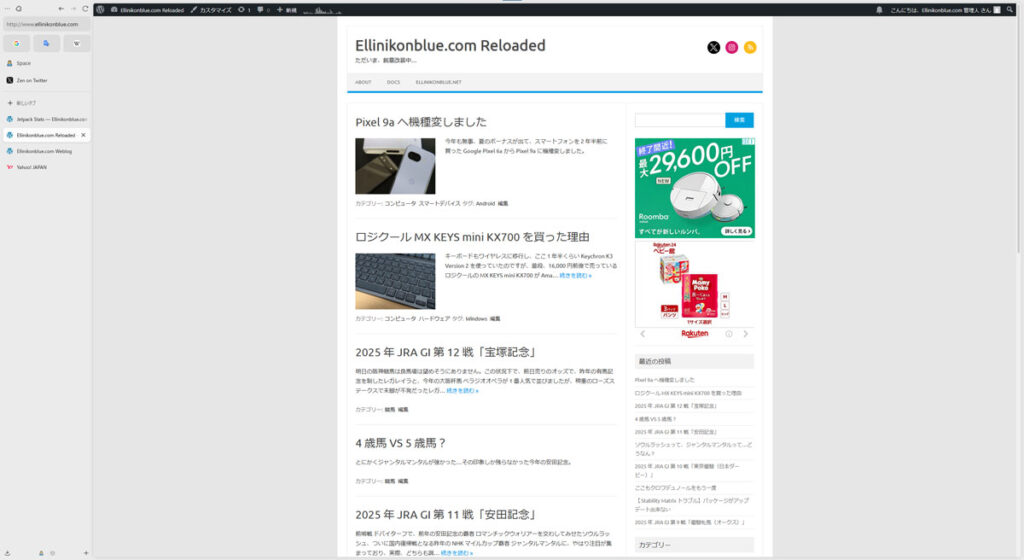This screenshot has width=1024, height=560.
Task: Reload the page with the refresh icon
Action: click(85, 8)
